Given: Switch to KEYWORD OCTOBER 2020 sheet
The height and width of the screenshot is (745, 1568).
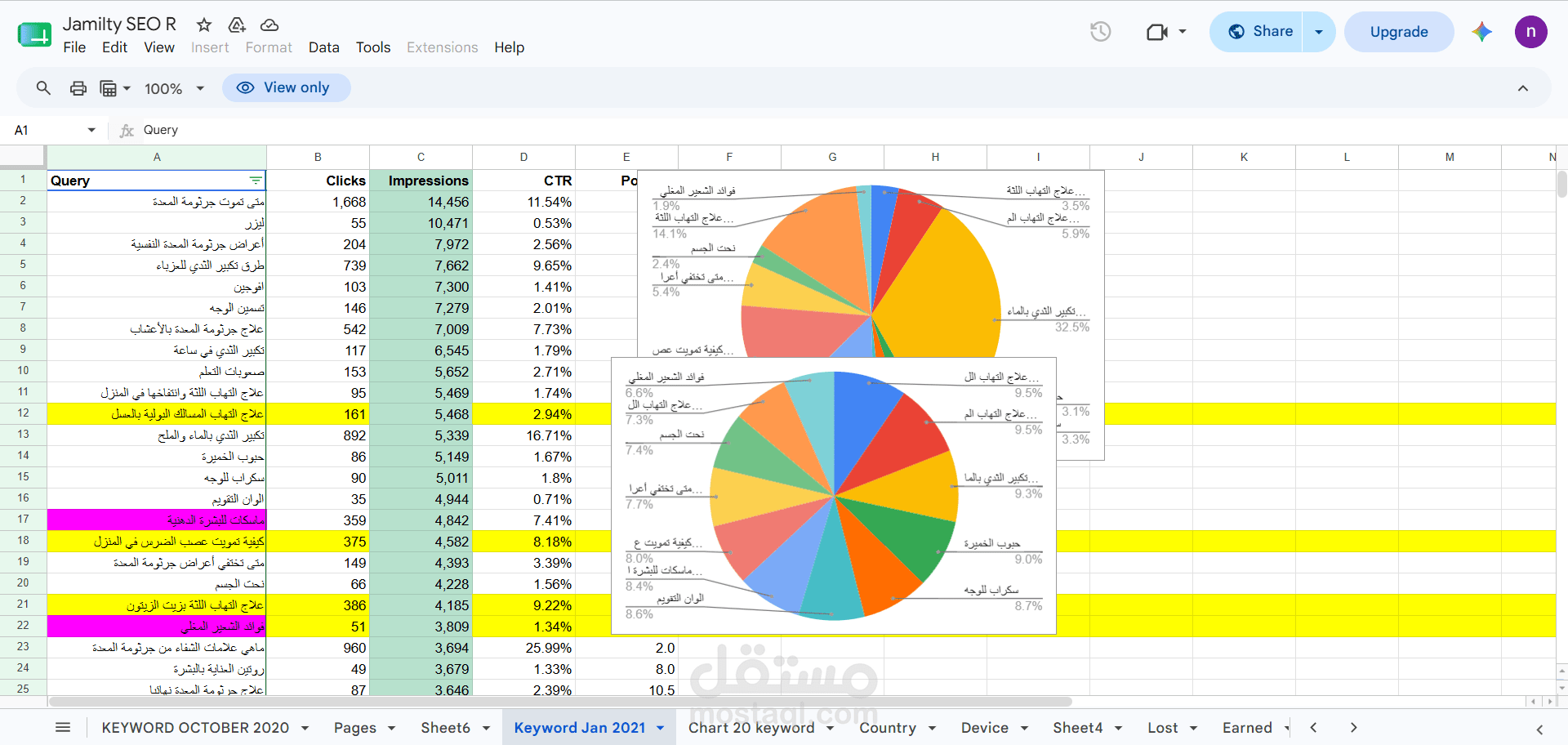Looking at the screenshot, I should click(x=195, y=728).
